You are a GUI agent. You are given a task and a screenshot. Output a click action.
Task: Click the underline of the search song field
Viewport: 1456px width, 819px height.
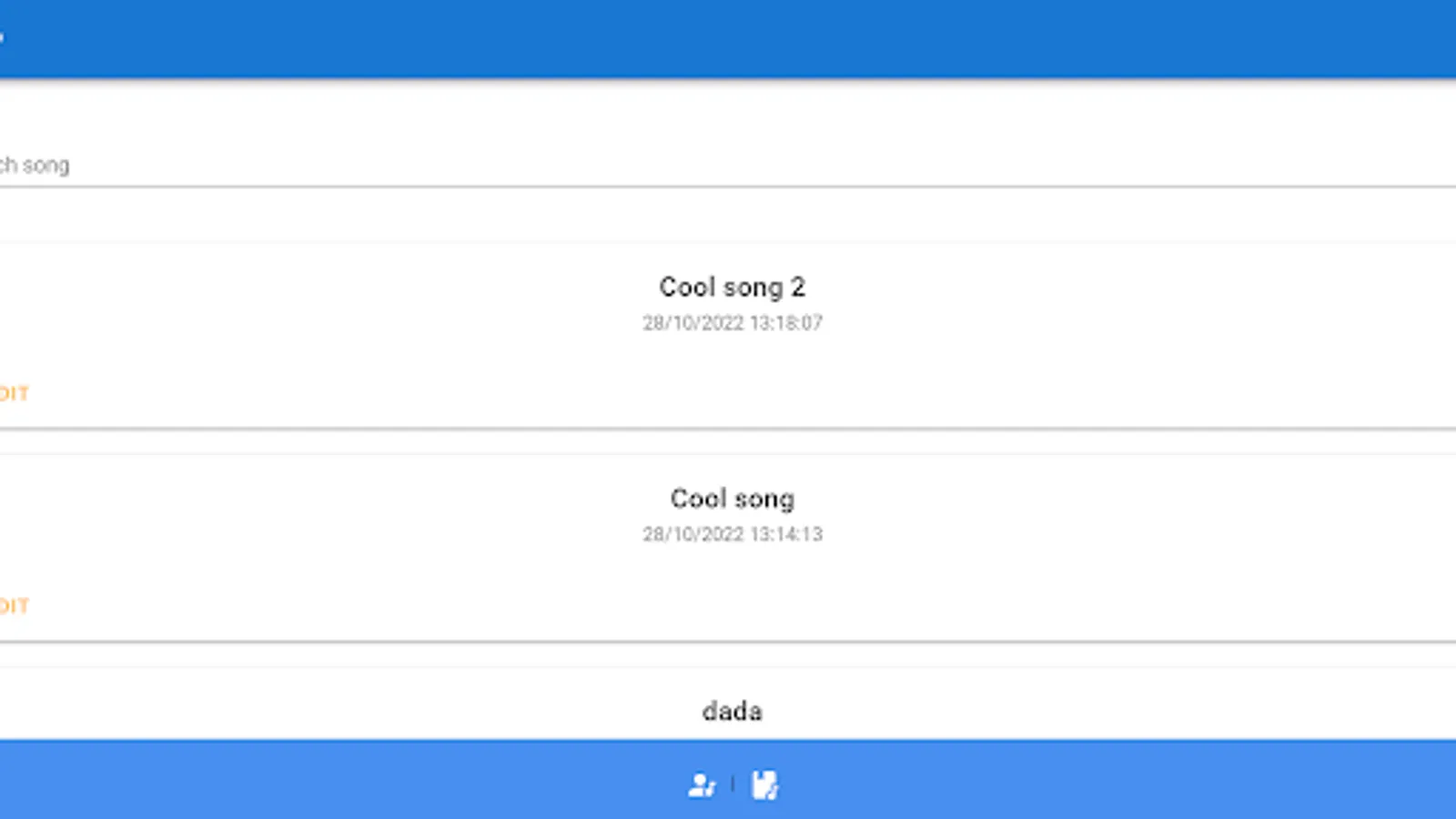point(728,187)
